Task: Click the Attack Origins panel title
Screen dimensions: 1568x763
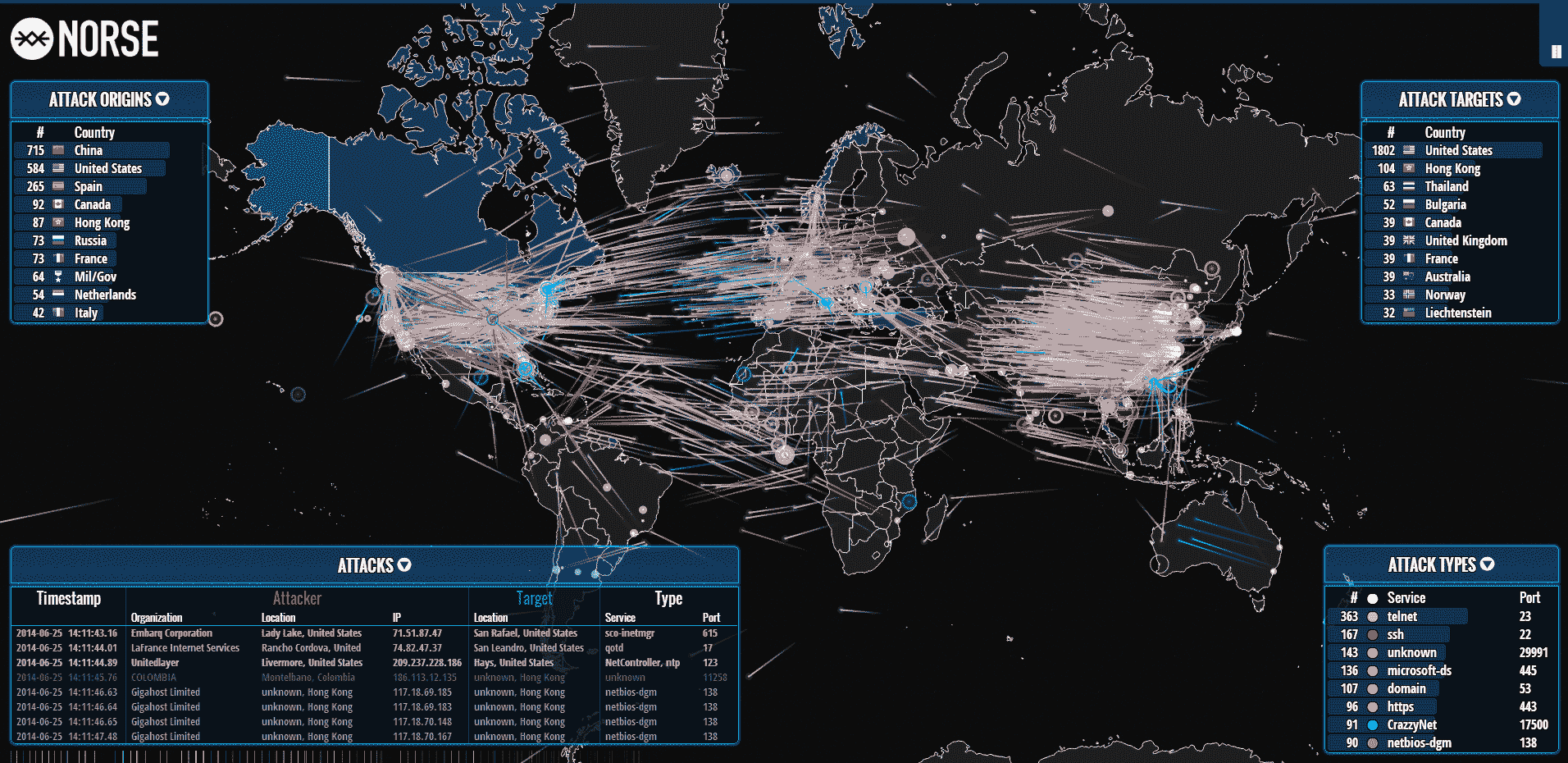Action: [100, 99]
